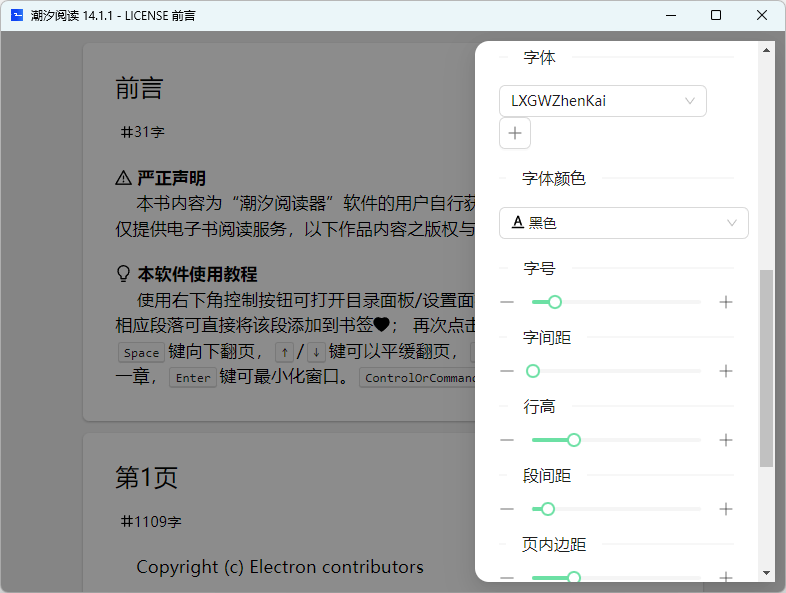Decrease paragraph spacing with 段间距 minus icon
The height and width of the screenshot is (593, 786).
[507, 509]
